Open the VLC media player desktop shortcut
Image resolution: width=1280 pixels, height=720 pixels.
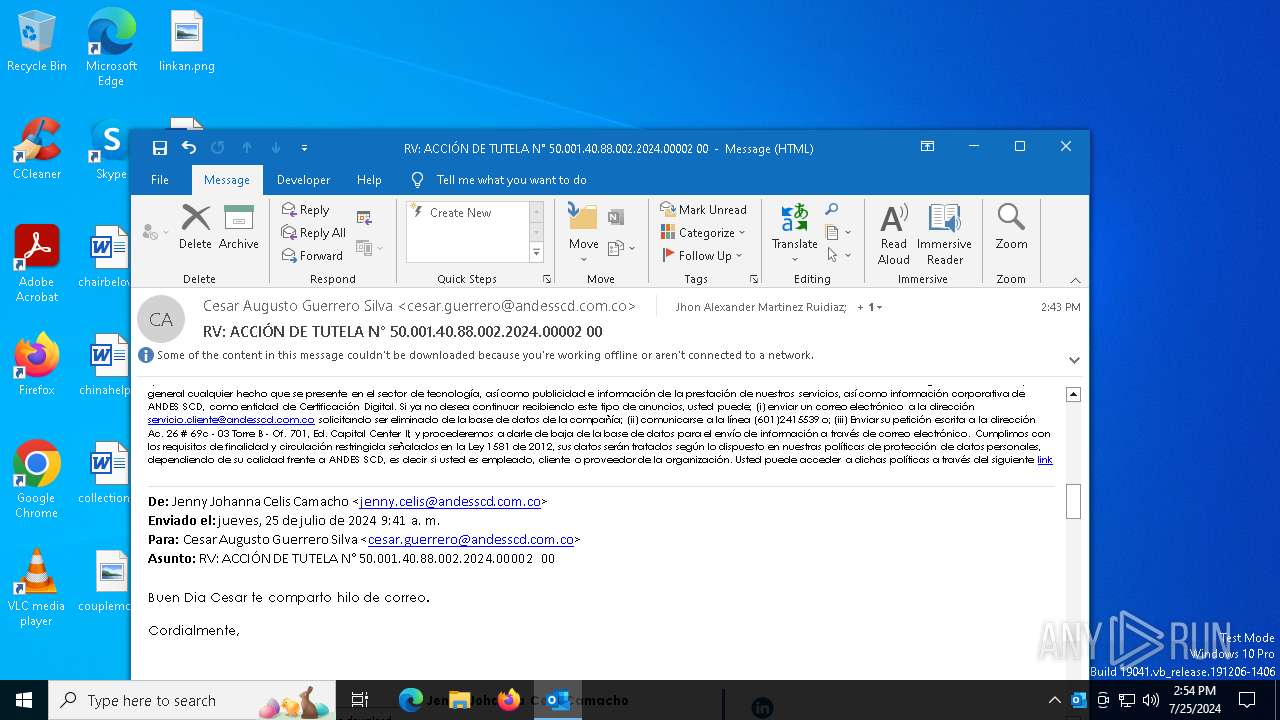pos(37,588)
